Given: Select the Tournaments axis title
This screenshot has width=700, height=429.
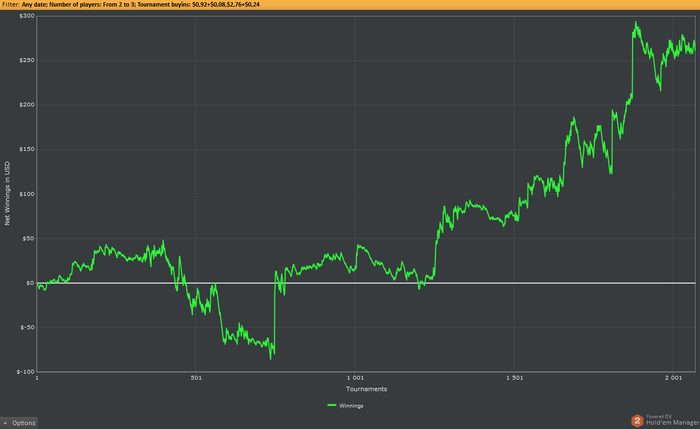Looking at the screenshot, I should [367, 389].
